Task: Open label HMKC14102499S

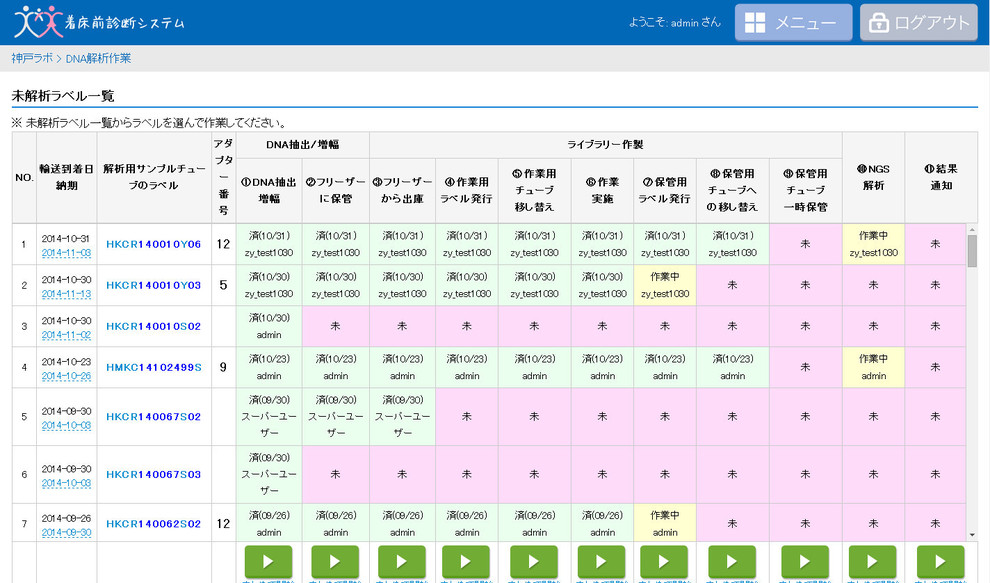Action: coord(154,368)
